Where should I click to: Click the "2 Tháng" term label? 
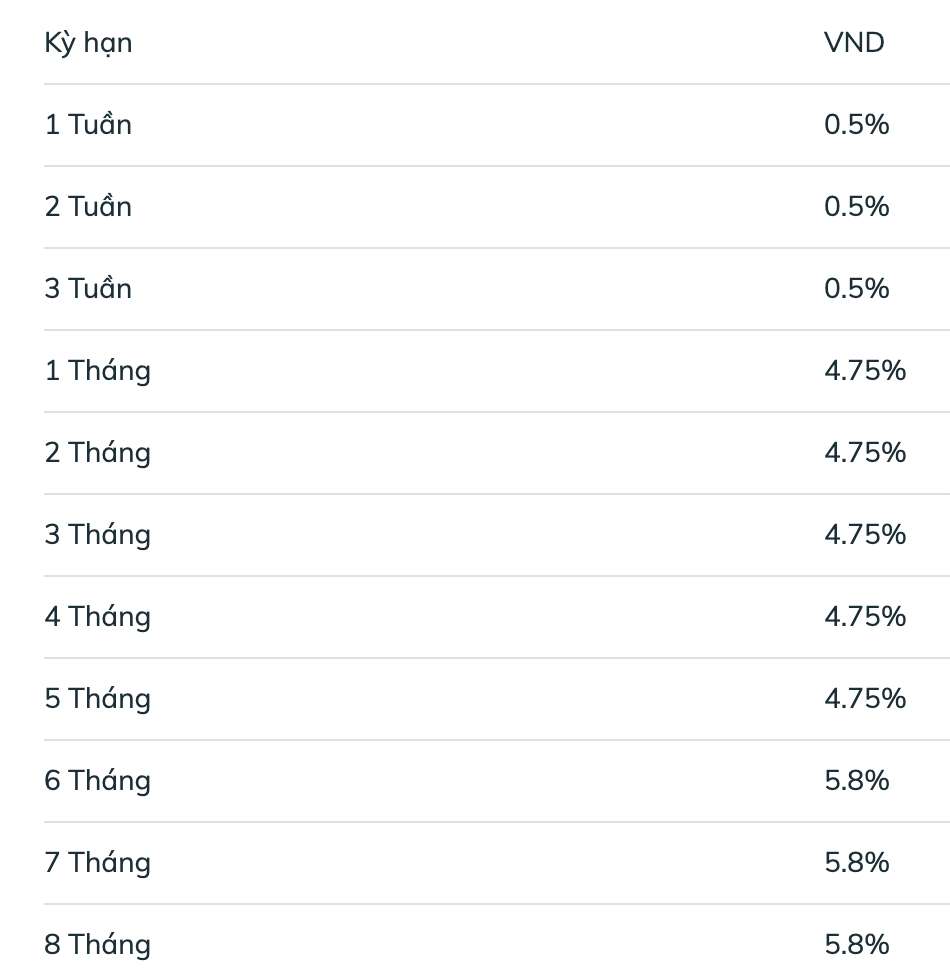pyautogui.click(x=97, y=453)
